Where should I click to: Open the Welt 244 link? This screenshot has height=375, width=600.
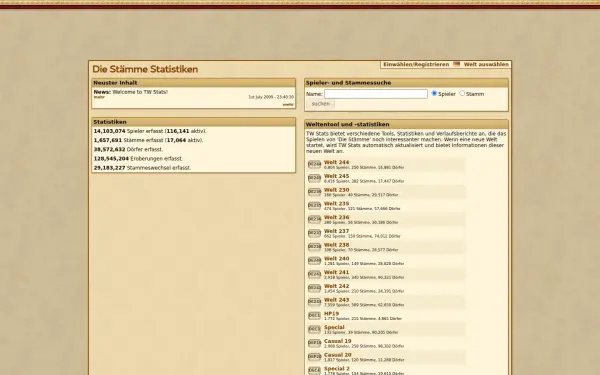336,162
